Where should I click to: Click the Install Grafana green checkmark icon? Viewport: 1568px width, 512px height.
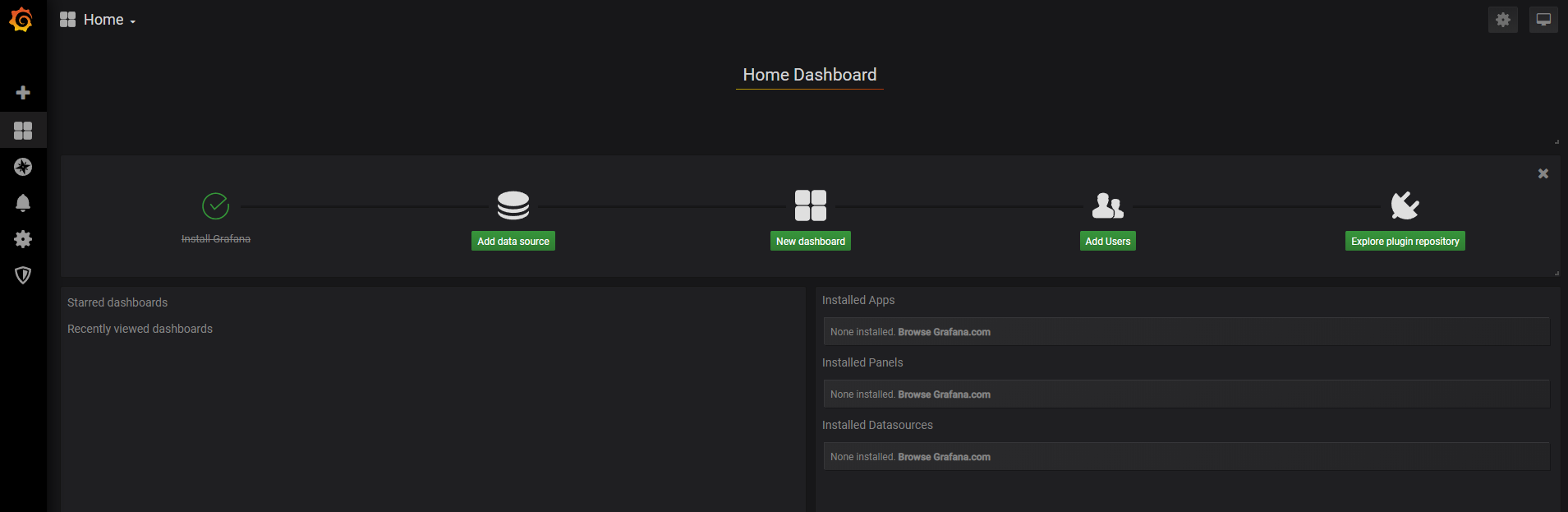point(215,205)
